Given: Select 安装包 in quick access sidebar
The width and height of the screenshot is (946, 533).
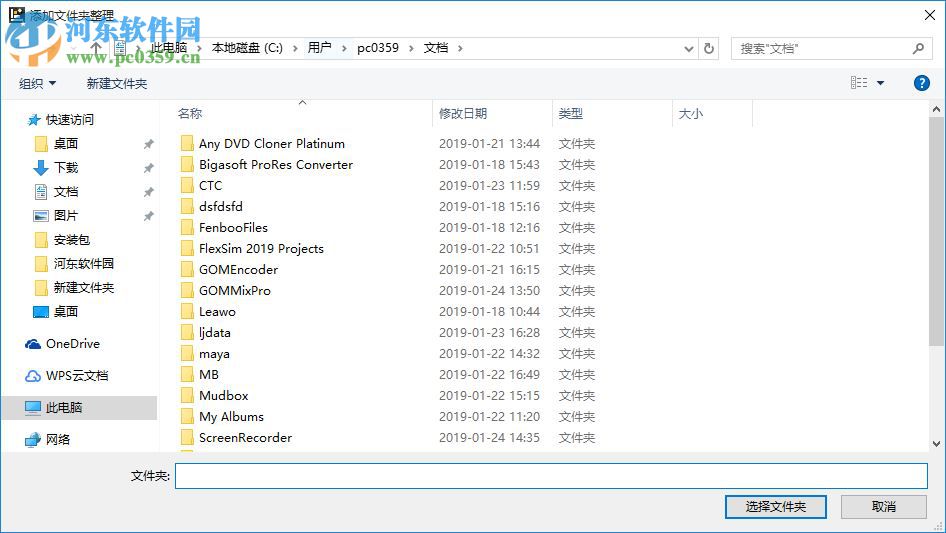Looking at the screenshot, I should coord(71,240).
